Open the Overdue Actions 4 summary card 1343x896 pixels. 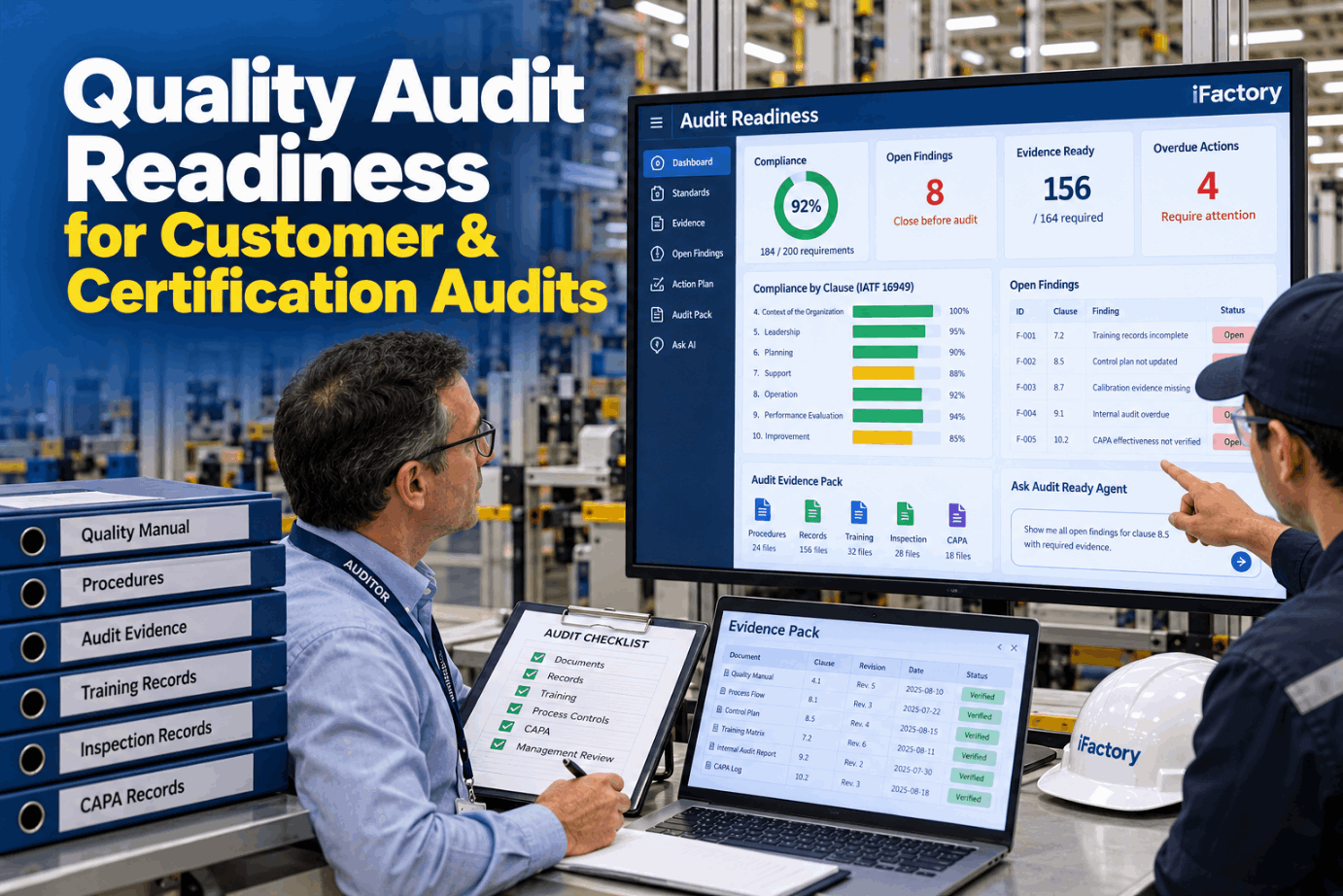(x=1208, y=190)
